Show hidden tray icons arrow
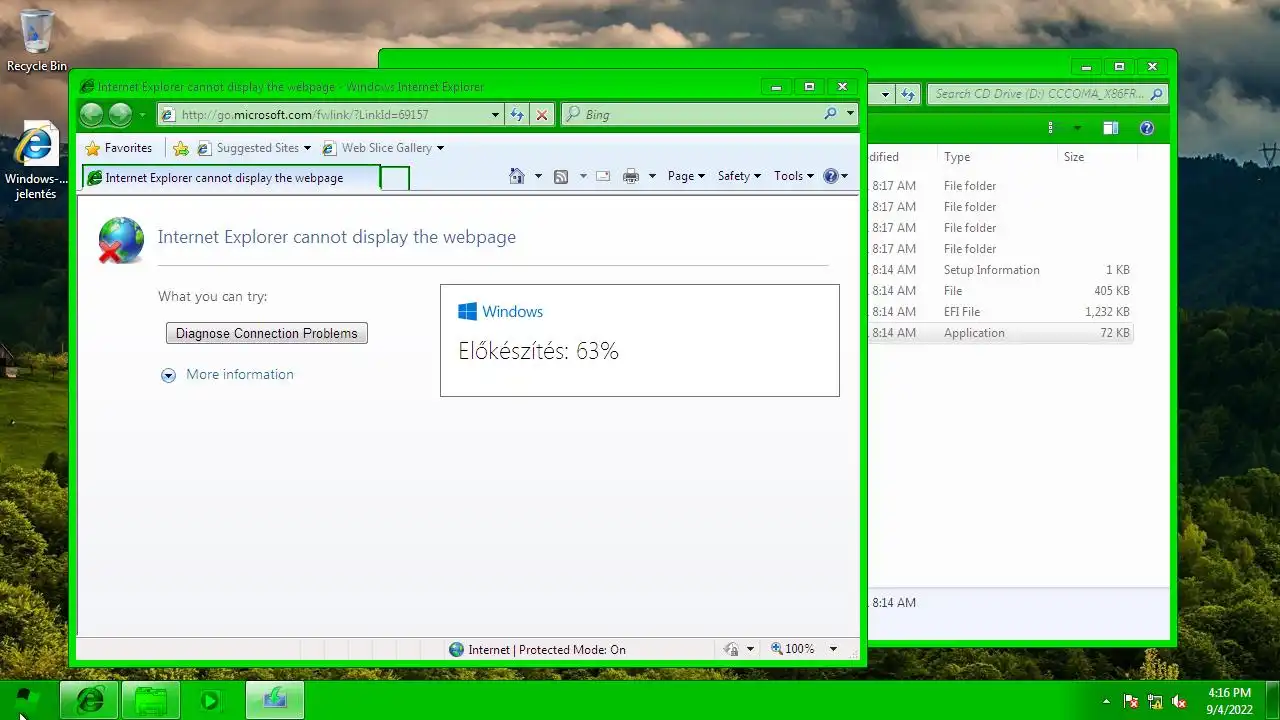 (1106, 701)
